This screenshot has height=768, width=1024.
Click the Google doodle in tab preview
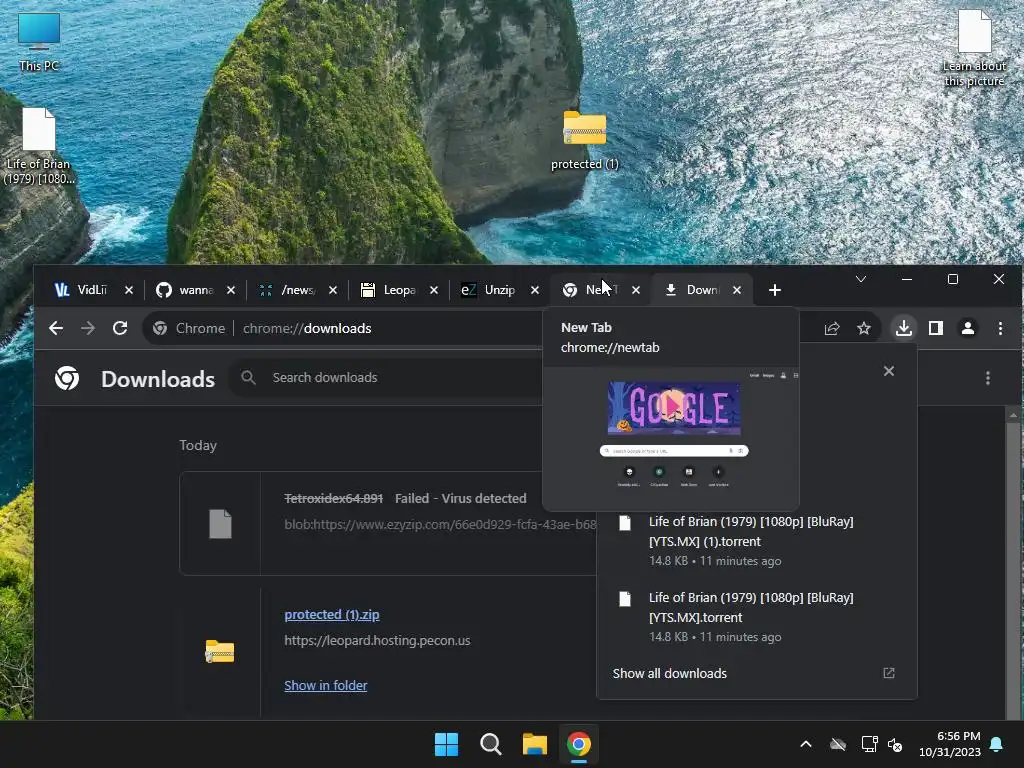coord(674,408)
